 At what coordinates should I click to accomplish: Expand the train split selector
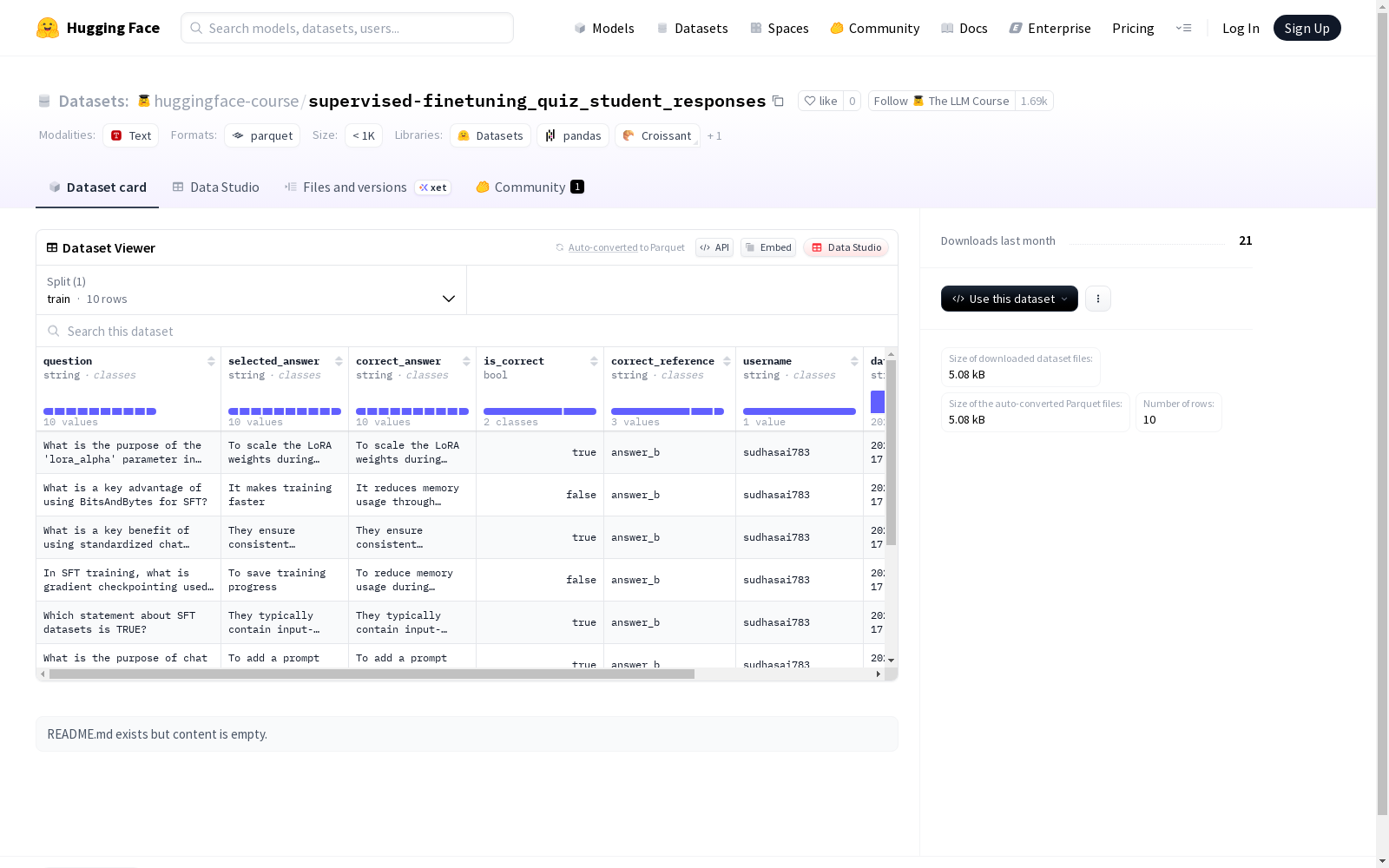252,290
